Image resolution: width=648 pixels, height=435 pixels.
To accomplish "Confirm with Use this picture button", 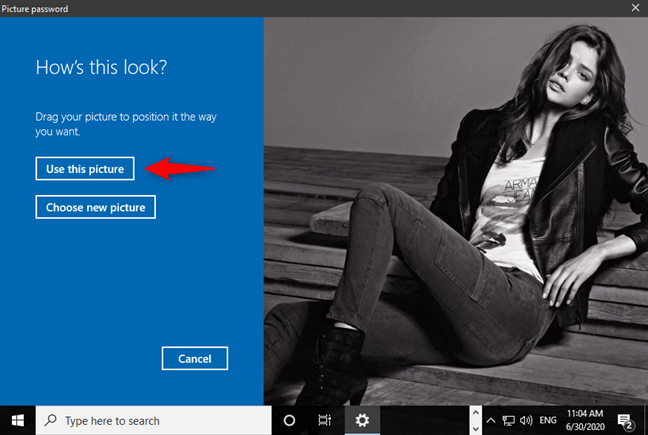I will pyautogui.click(x=85, y=169).
